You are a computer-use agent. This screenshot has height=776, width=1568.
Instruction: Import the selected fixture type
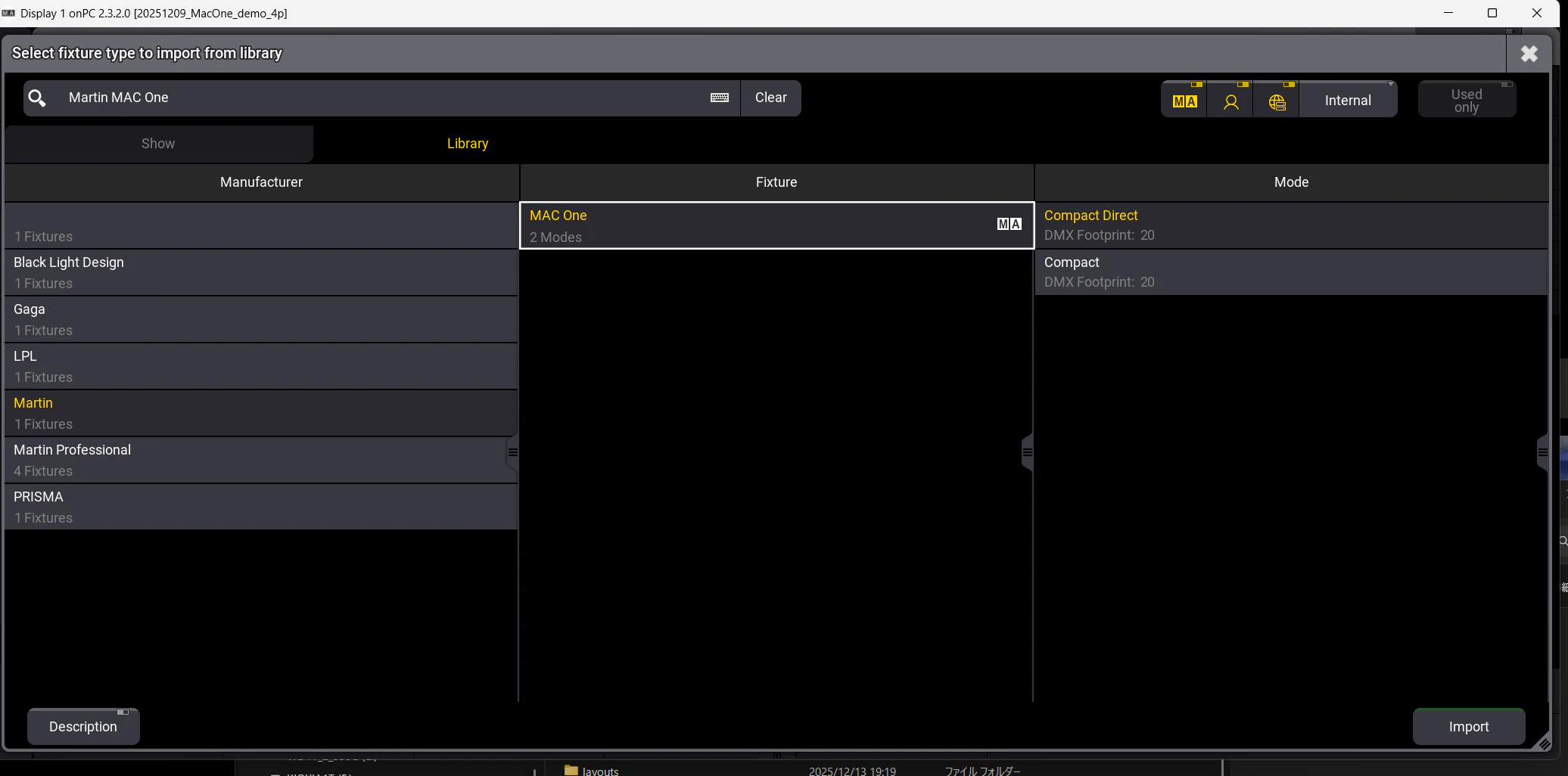pos(1468,726)
